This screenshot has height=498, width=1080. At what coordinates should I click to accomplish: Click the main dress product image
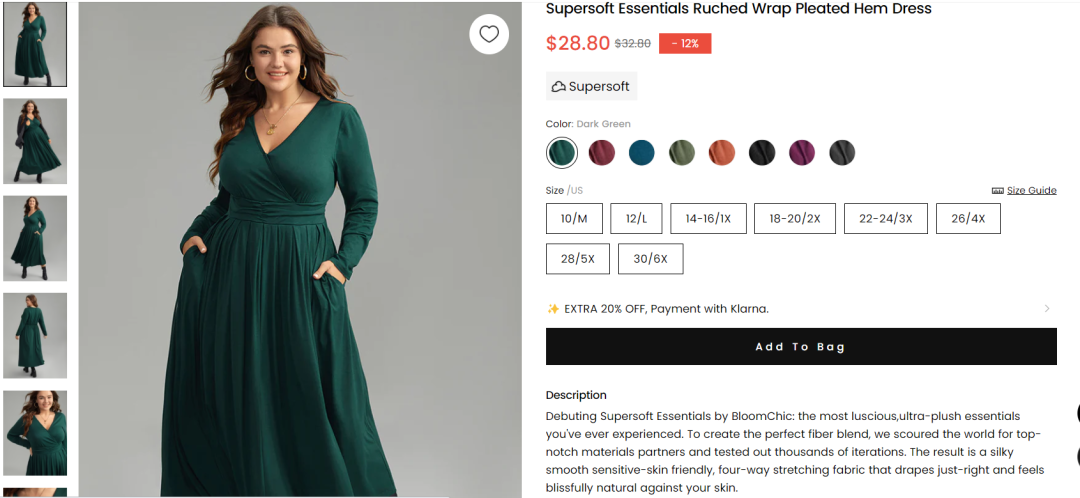300,260
